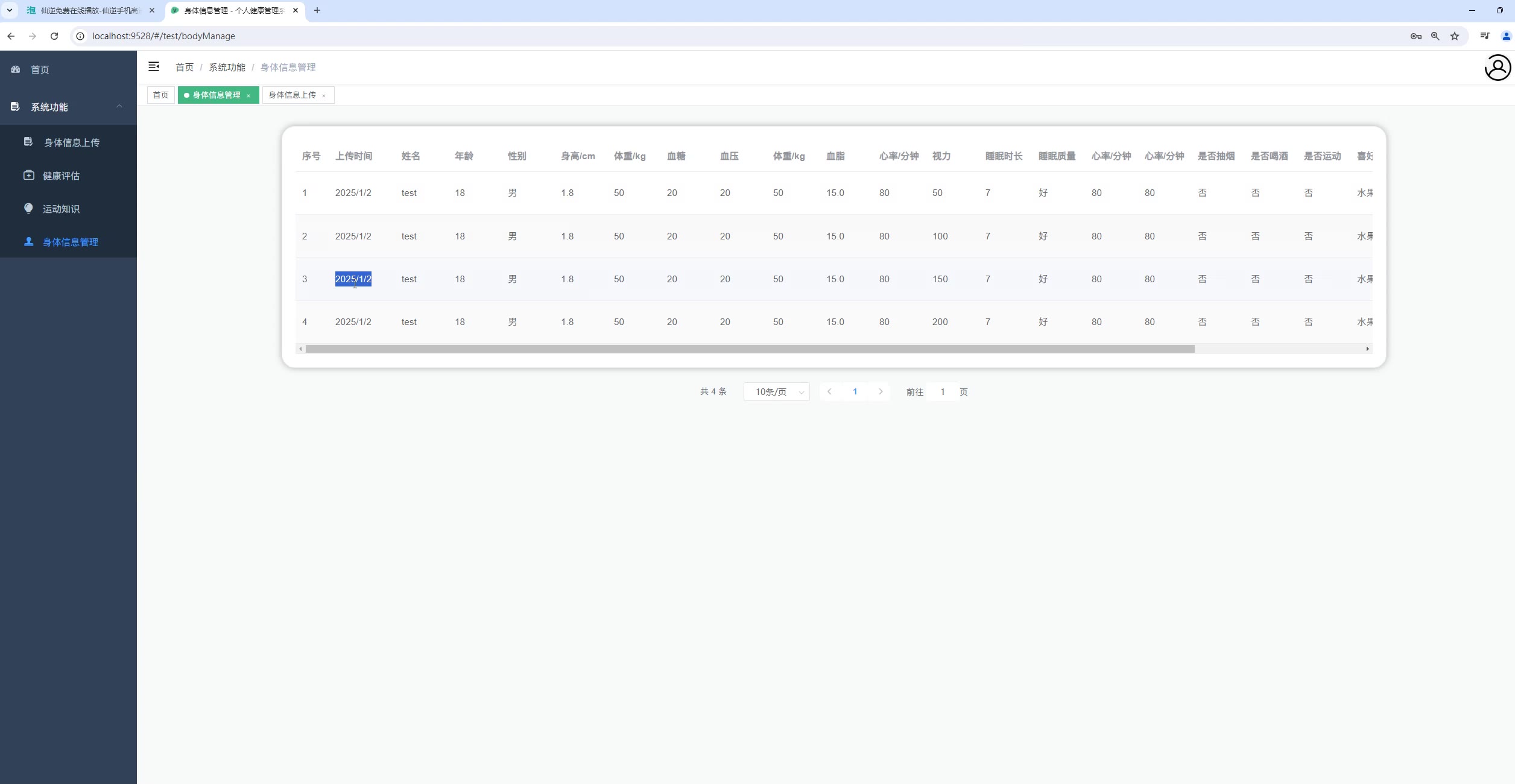Click the lightbulb icon for 运动知识
Image resolution: width=1515 pixels, height=784 pixels.
pyautogui.click(x=28, y=208)
